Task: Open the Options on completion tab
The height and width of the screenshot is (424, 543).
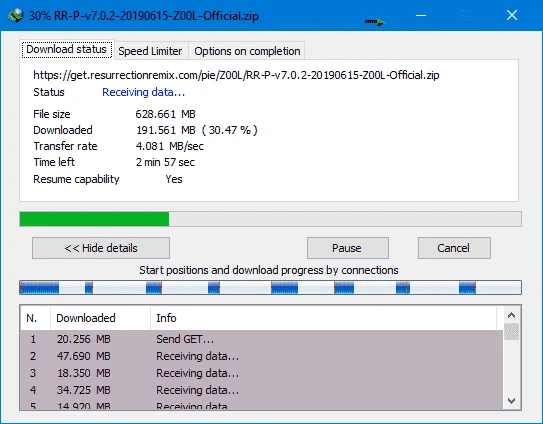Action: tap(247, 51)
